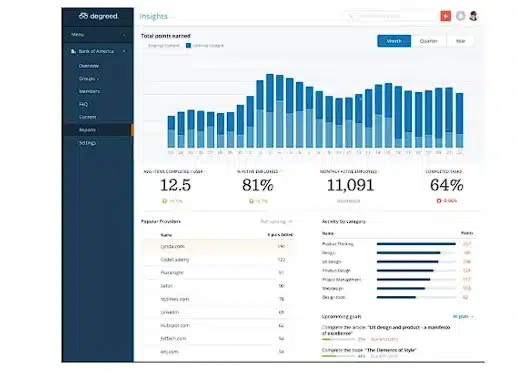Click the red add button in header
Image resolution: width=521 pixels, height=375 pixels.
pyautogui.click(x=446, y=16)
